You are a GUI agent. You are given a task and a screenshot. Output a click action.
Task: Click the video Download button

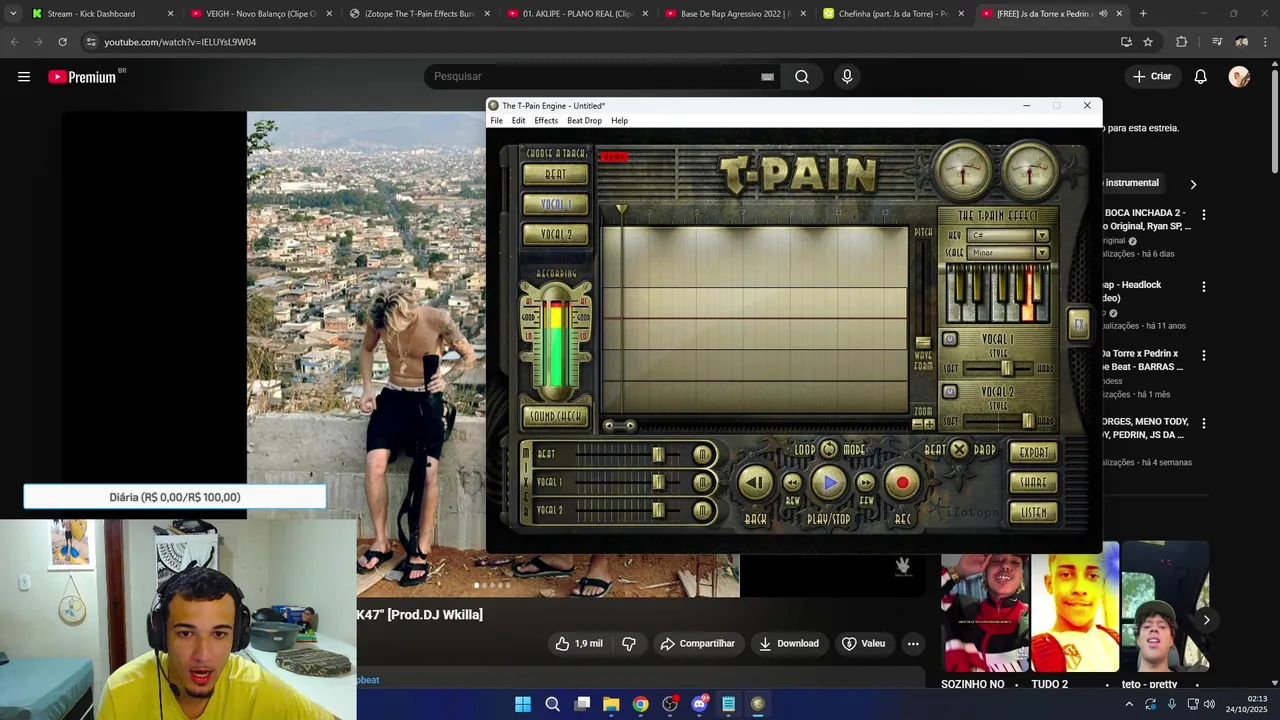788,644
